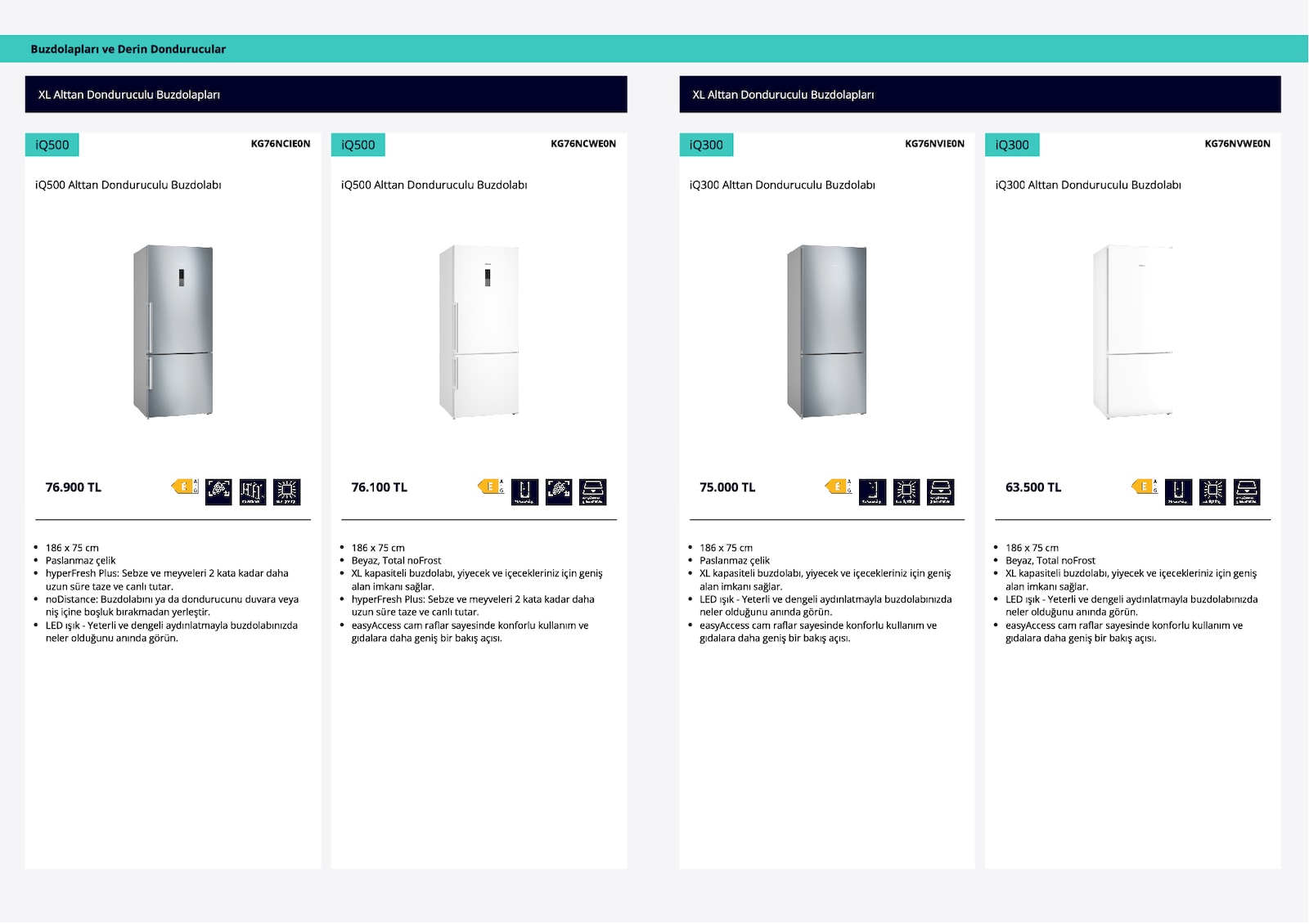Click the easyAccess shelf icon for KG76NCWE0N

[593, 491]
